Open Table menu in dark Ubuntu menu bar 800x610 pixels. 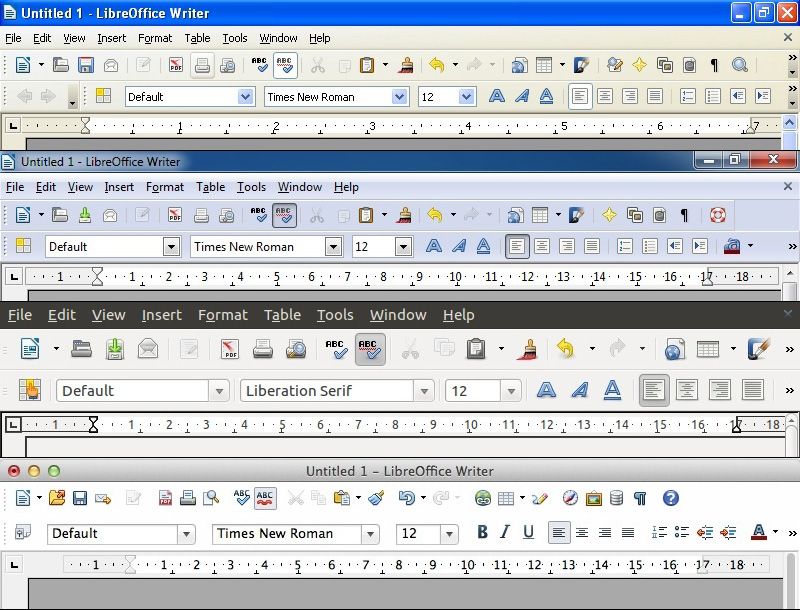point(282,315)
